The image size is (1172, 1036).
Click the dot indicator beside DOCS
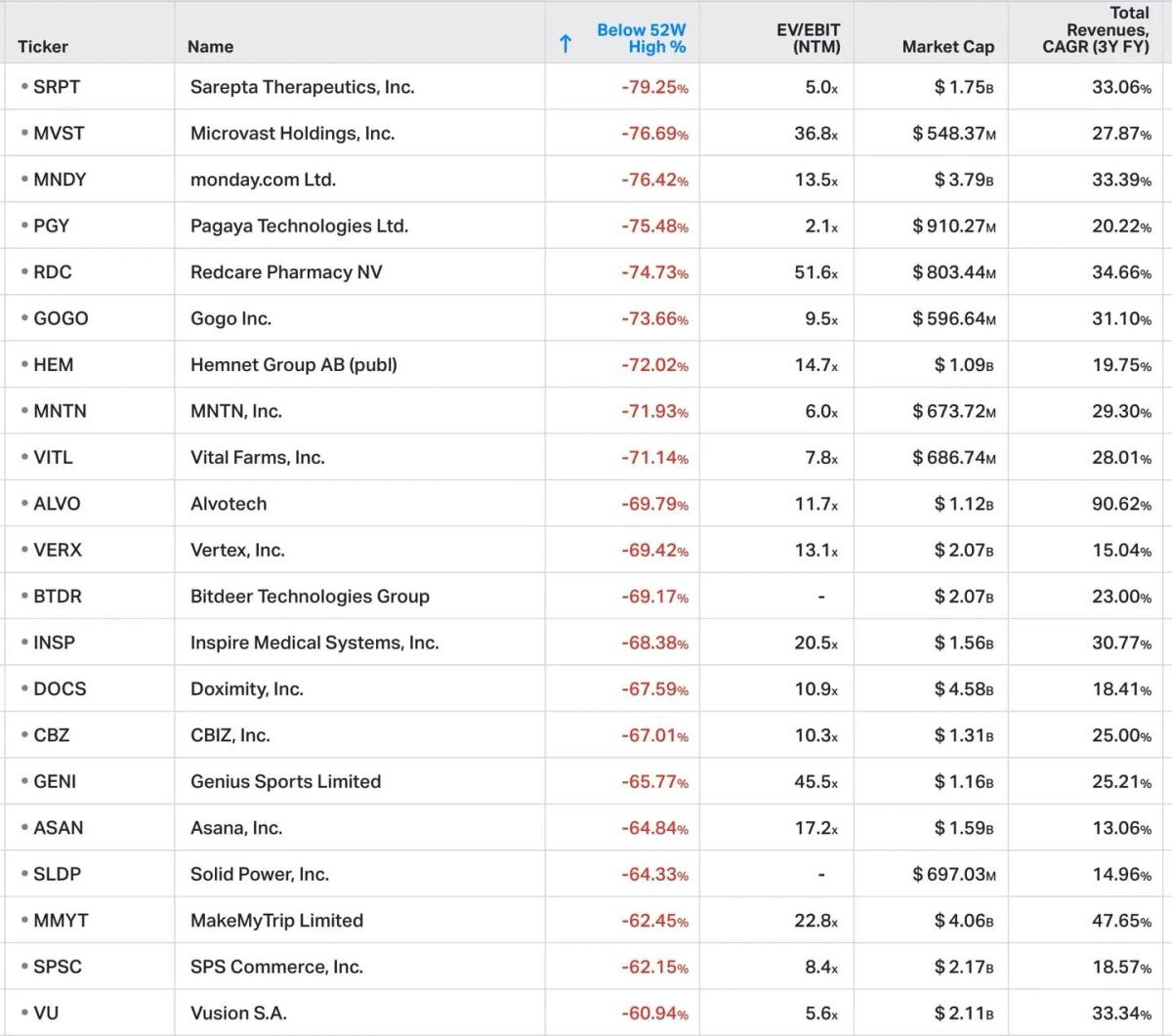(x=25, y=688)
